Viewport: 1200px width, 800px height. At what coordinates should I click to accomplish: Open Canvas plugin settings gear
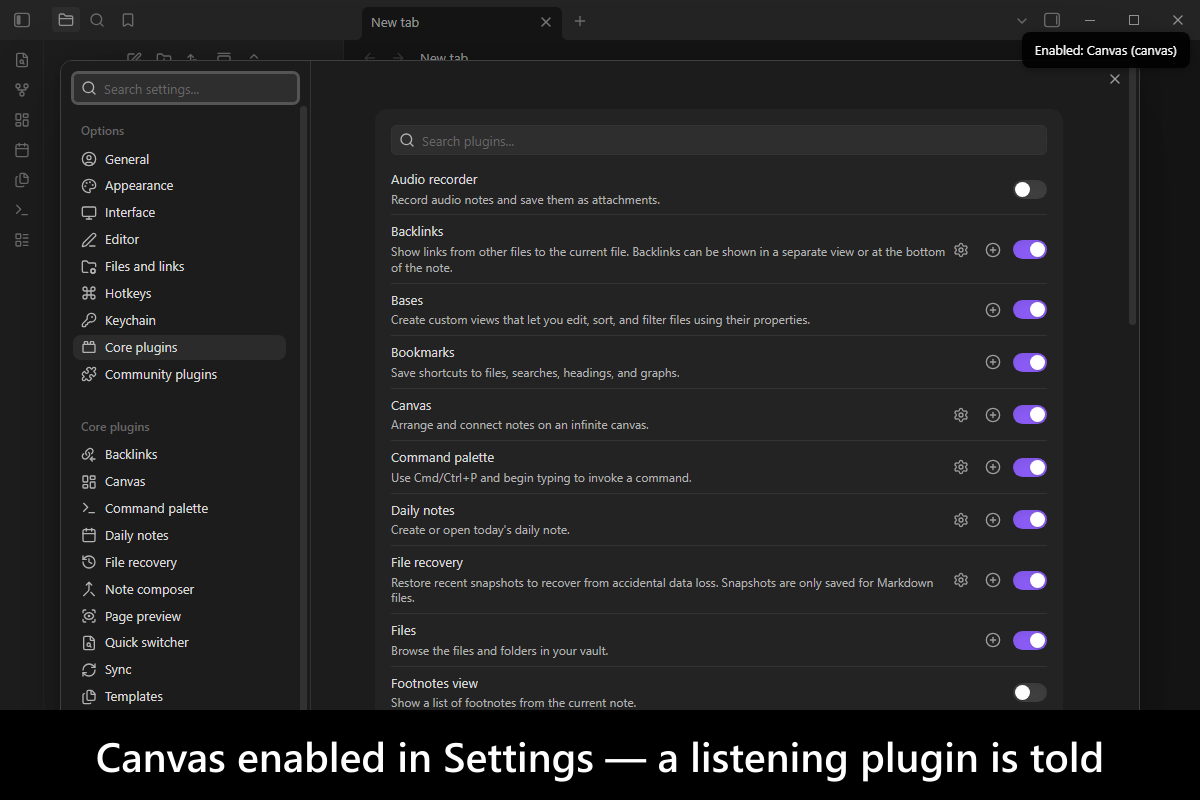pos(961,415)
